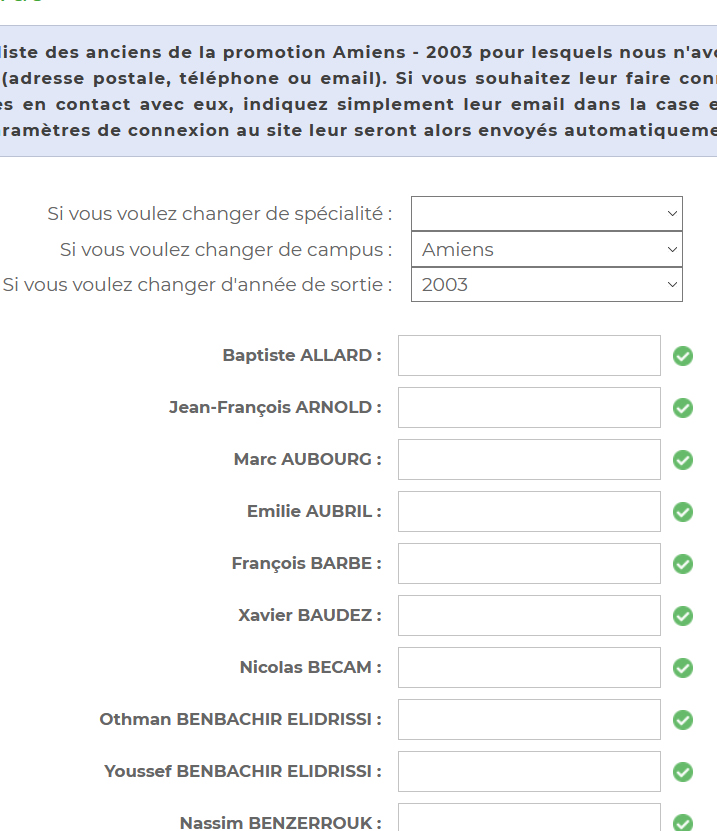Click green check icon beside Baptiste ALLARD

[683, 356]
